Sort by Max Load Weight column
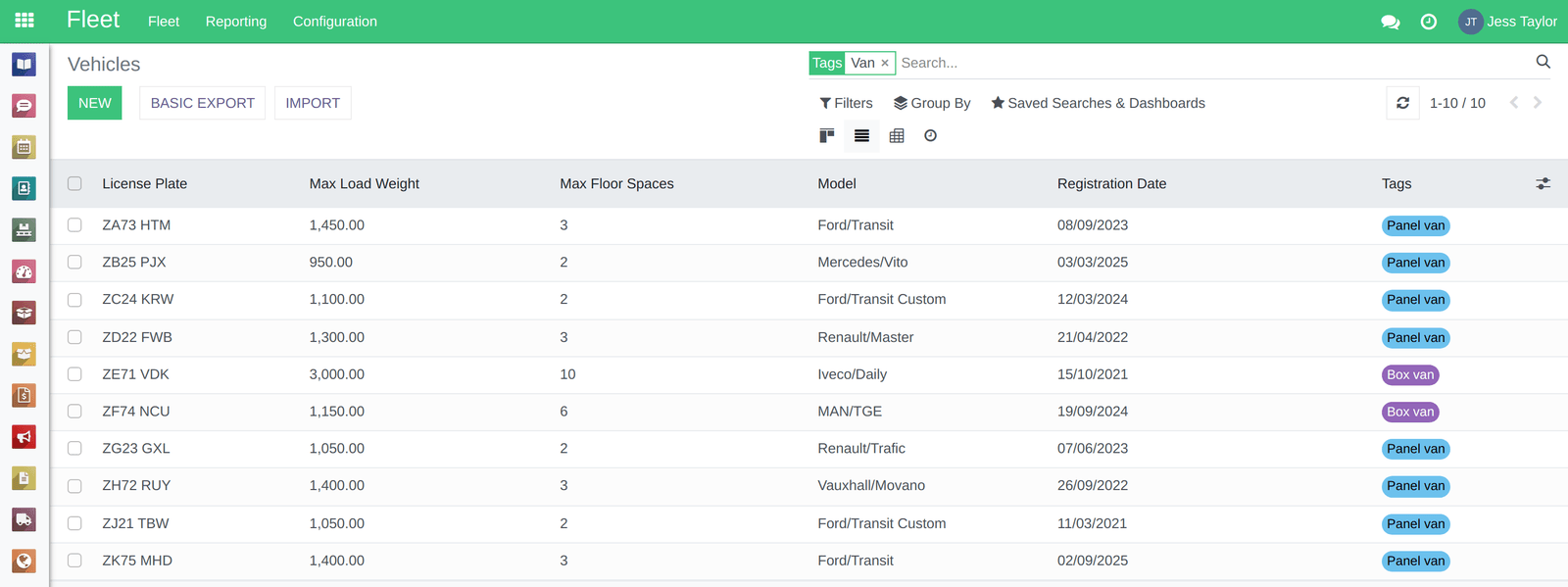 (x=365, y=183)
